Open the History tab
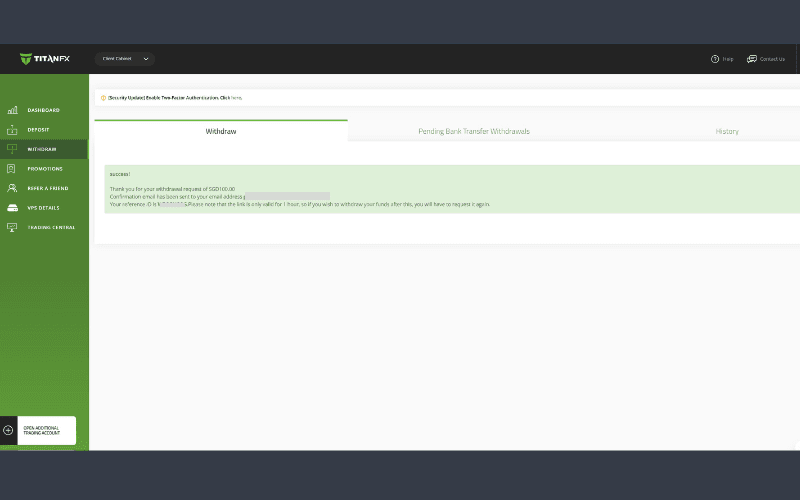The width and height of the screenshot is (800, 500). point(727,131)
